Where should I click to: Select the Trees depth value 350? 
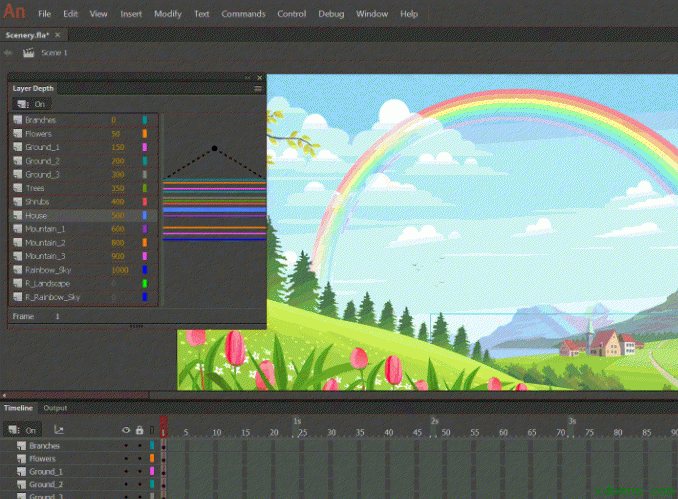(x=118, y=188)
